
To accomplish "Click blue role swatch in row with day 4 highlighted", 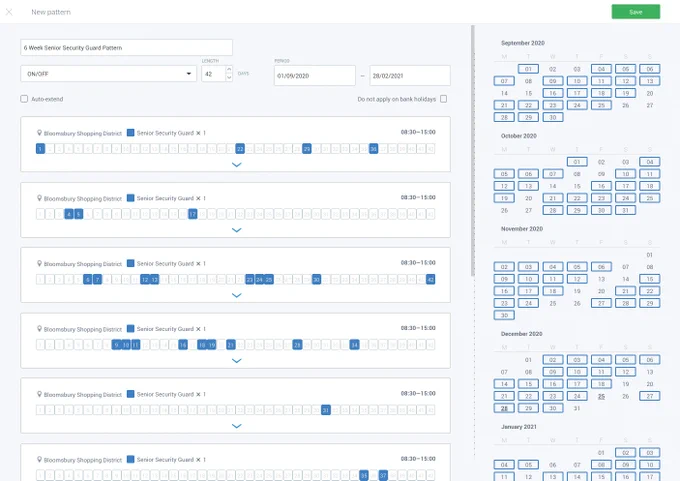I will [131, 198].
